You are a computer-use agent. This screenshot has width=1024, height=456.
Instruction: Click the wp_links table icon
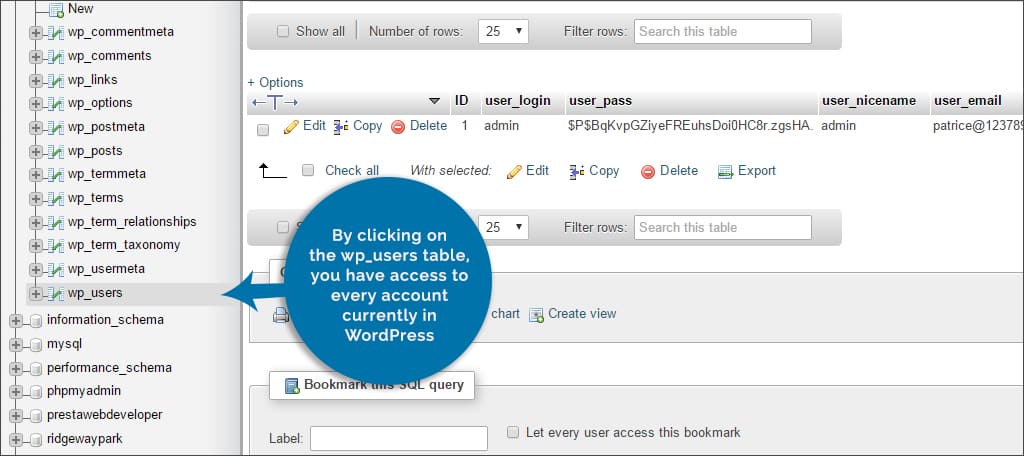click(56, 80)
